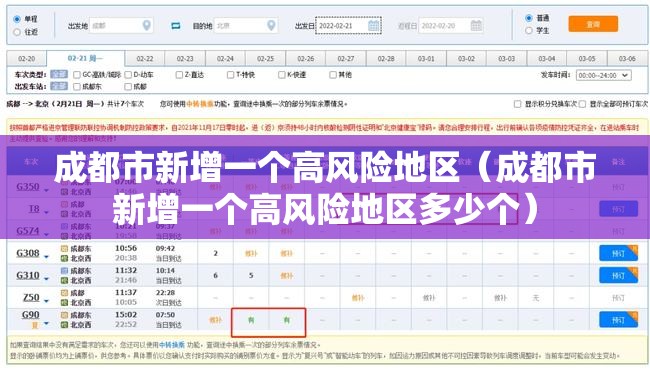
Task: Open the calendar icon for 出发日
Action: tap(374, 25)
